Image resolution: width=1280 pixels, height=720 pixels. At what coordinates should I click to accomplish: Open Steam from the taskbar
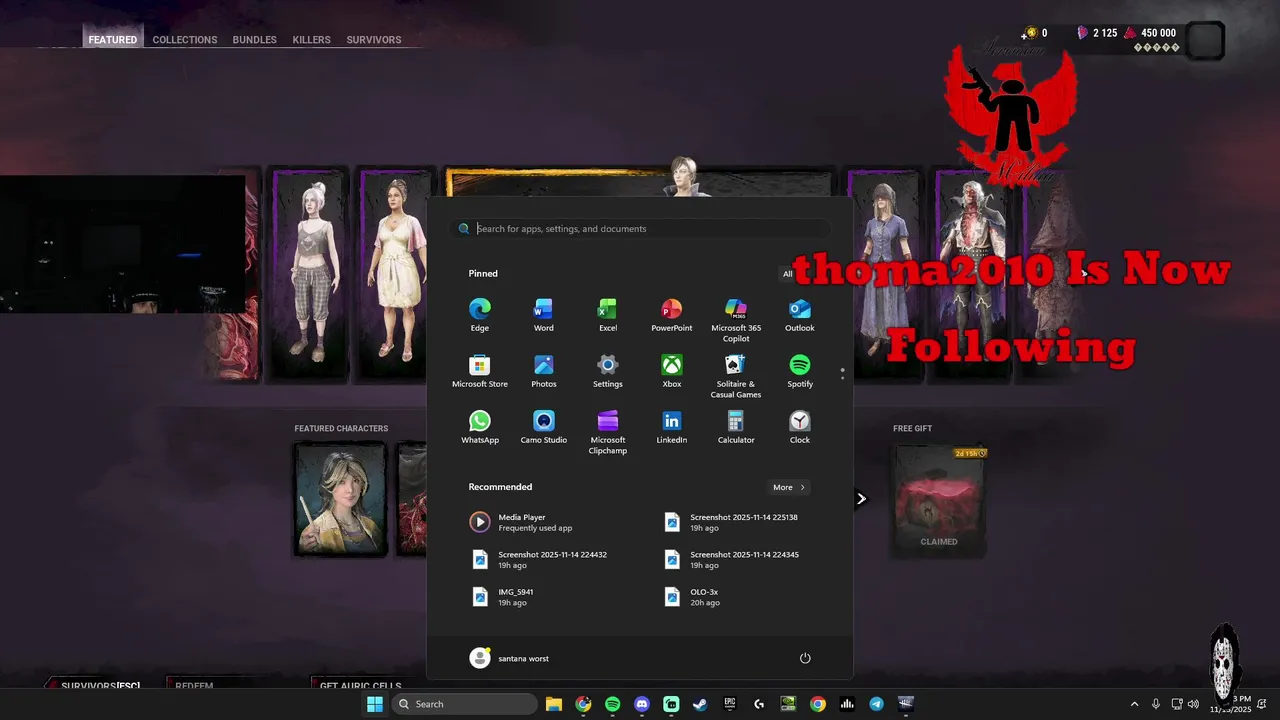(700, 704)
